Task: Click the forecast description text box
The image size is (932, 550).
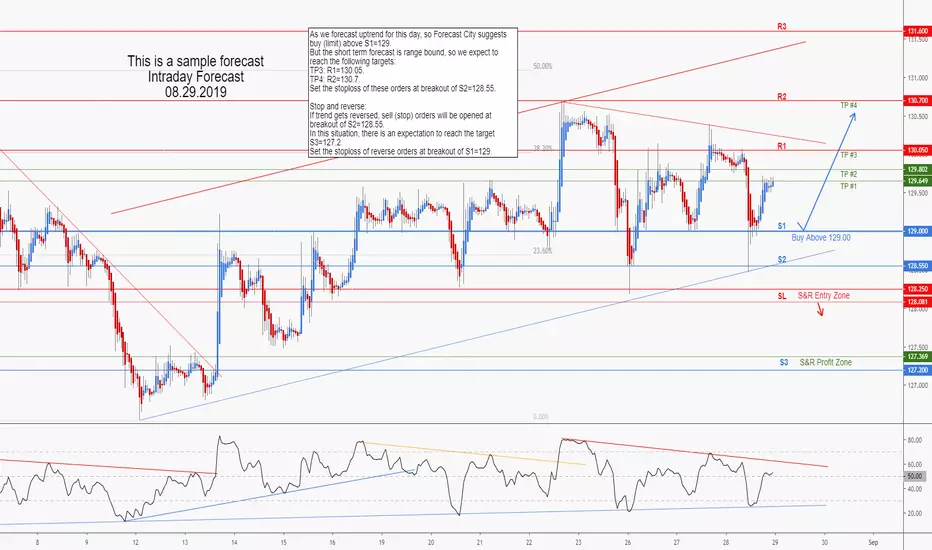Action: (413, 93)
